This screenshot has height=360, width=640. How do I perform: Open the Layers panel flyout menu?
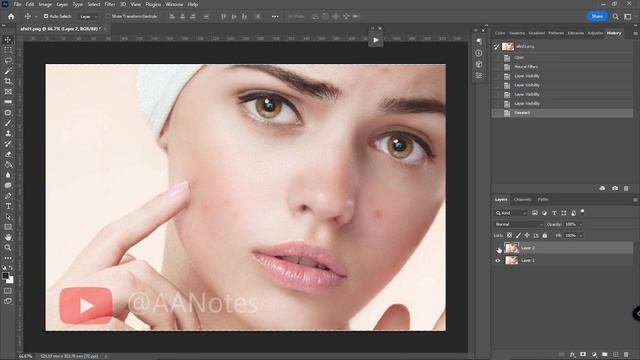pos(635,200)
